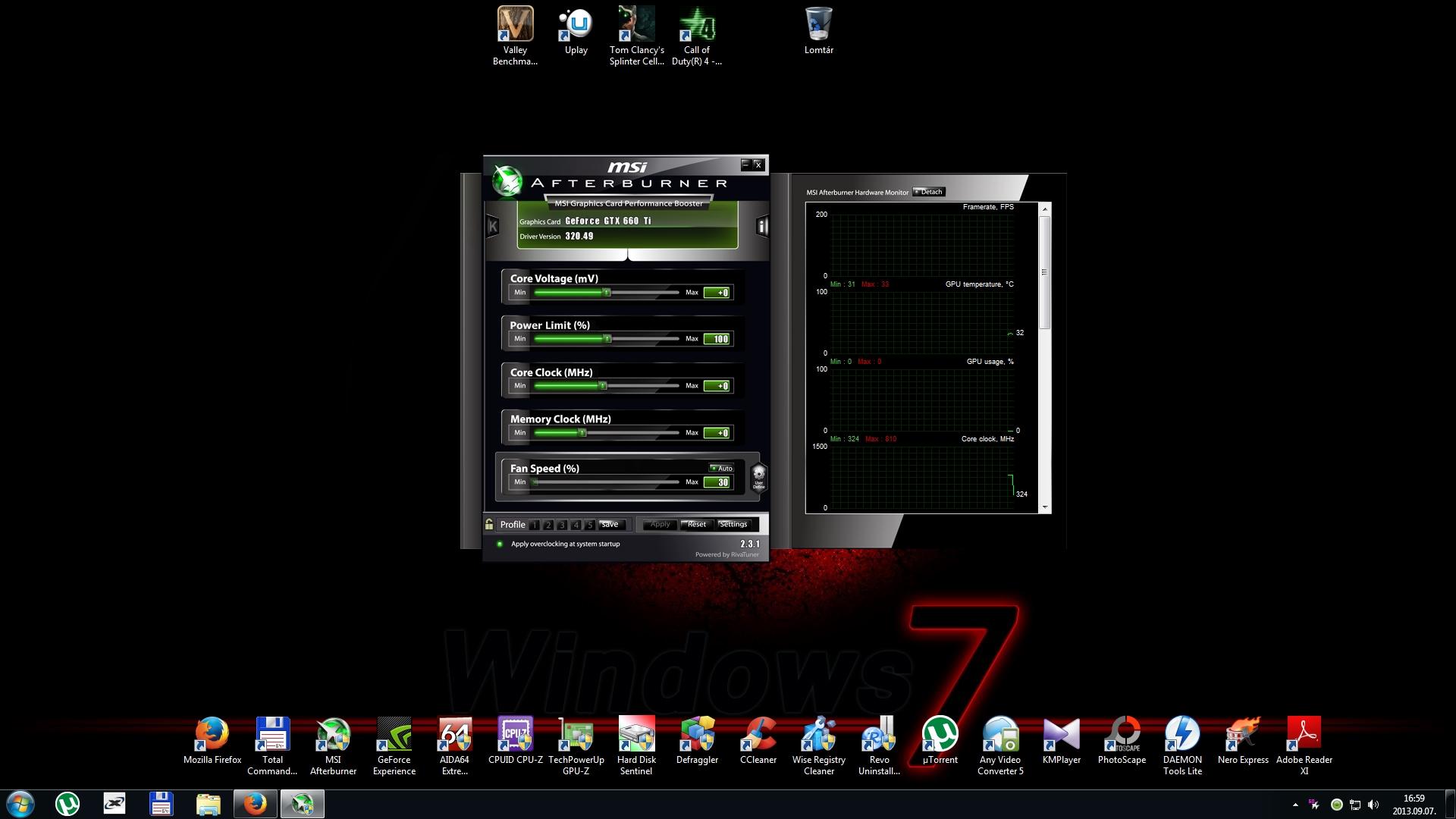Open the Lomtár recycle bin

point(818,32)
